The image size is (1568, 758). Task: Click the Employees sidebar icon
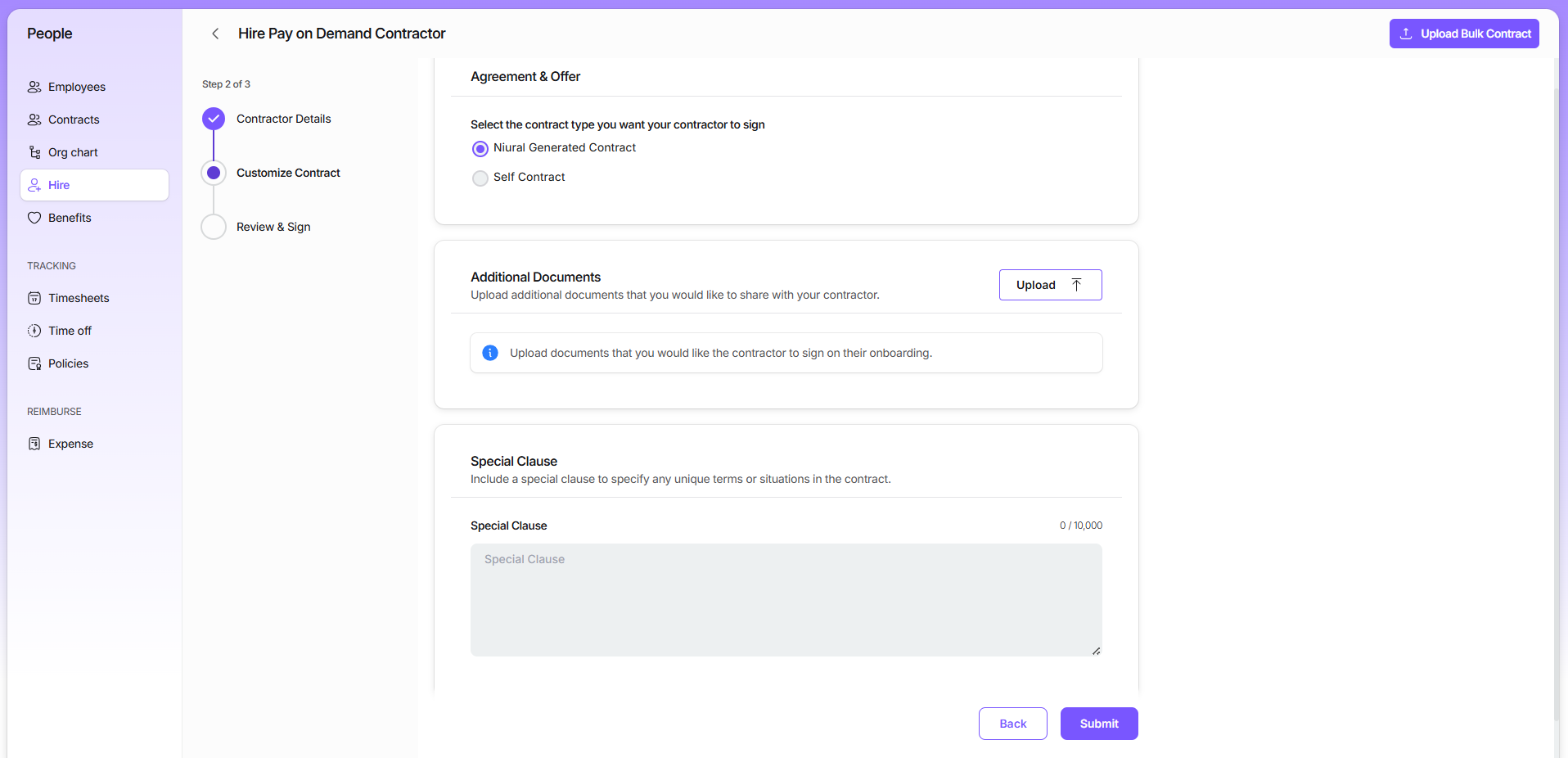click(x=34, y=87)
